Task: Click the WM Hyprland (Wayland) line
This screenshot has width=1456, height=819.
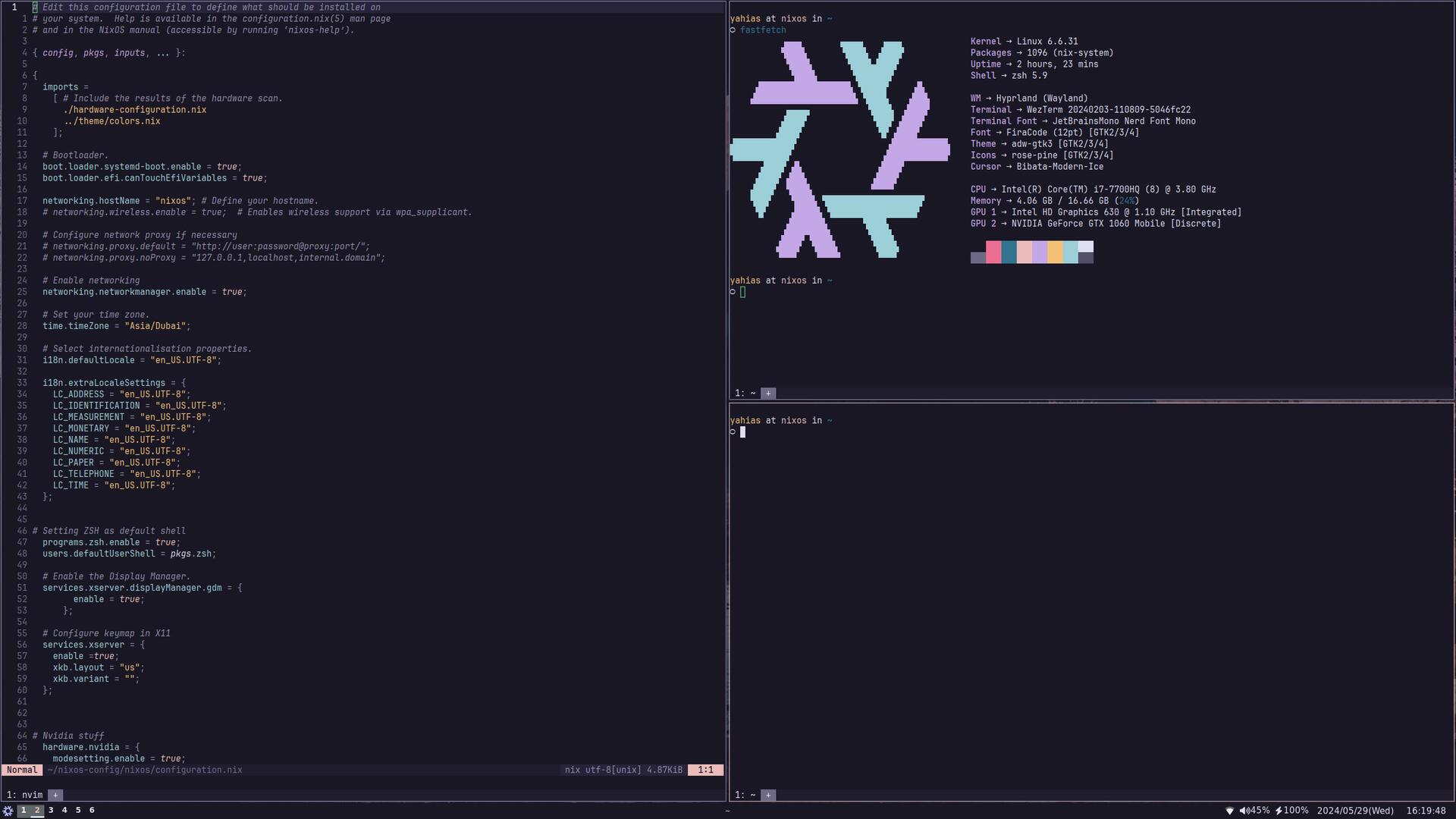Action: pos(1029,99)
